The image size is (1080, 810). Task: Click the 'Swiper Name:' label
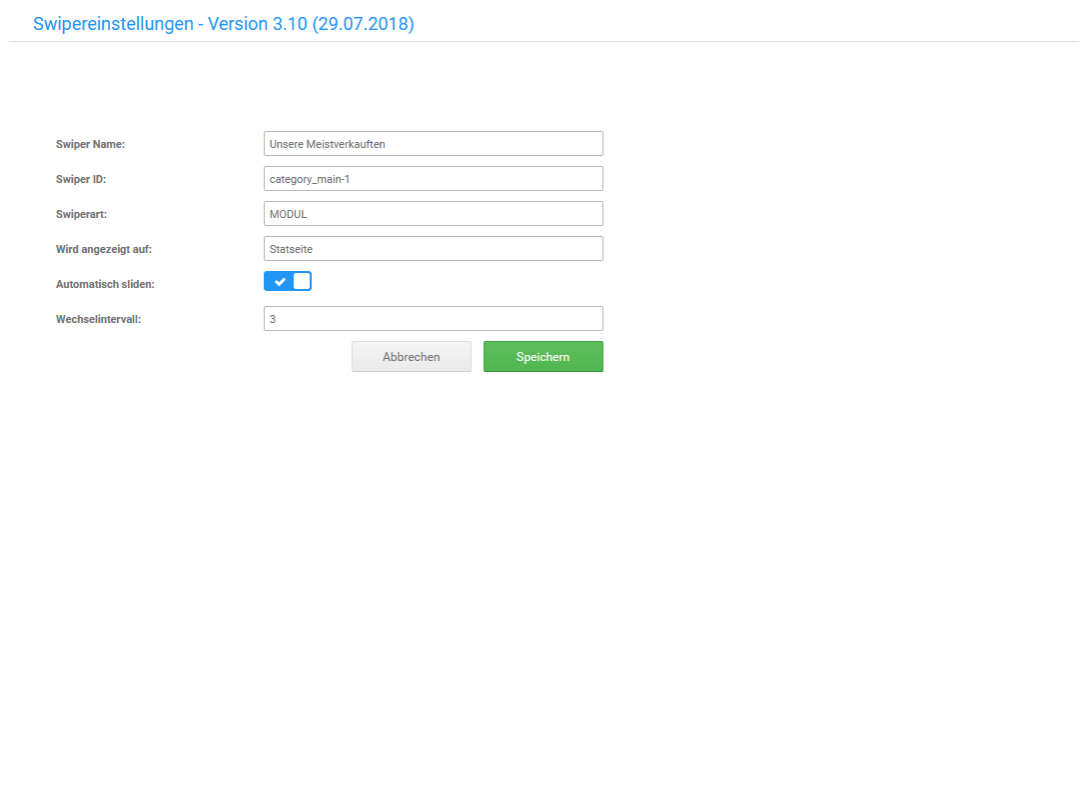coord(90,144)
